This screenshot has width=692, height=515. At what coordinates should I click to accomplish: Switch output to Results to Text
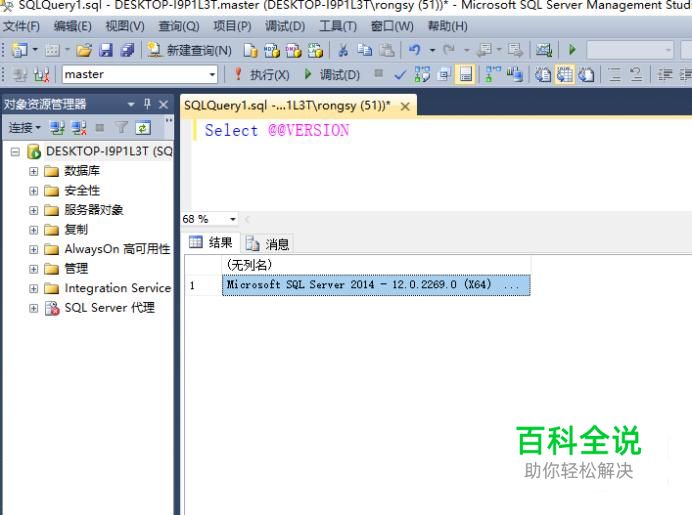(x=543, y=75)
